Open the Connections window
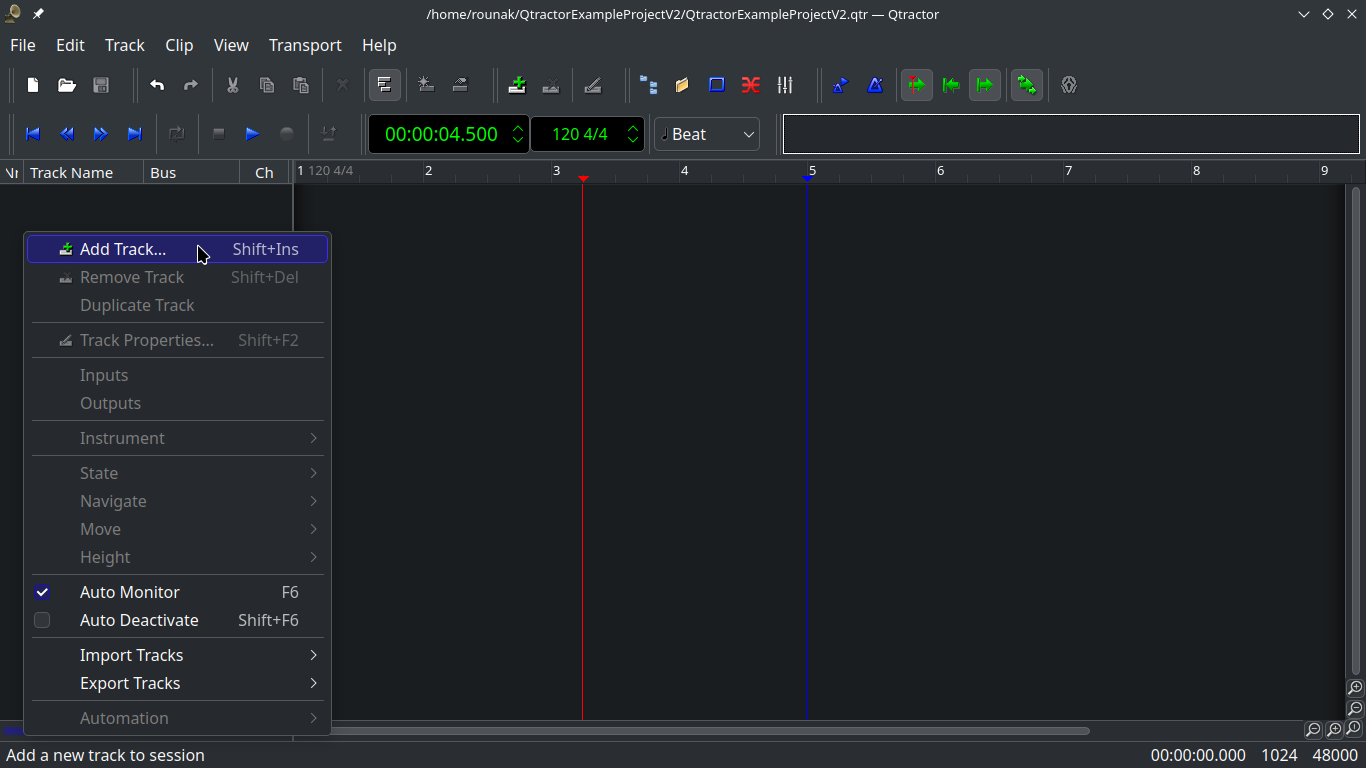The image size is (1366, 768). [x=751, y=85]
